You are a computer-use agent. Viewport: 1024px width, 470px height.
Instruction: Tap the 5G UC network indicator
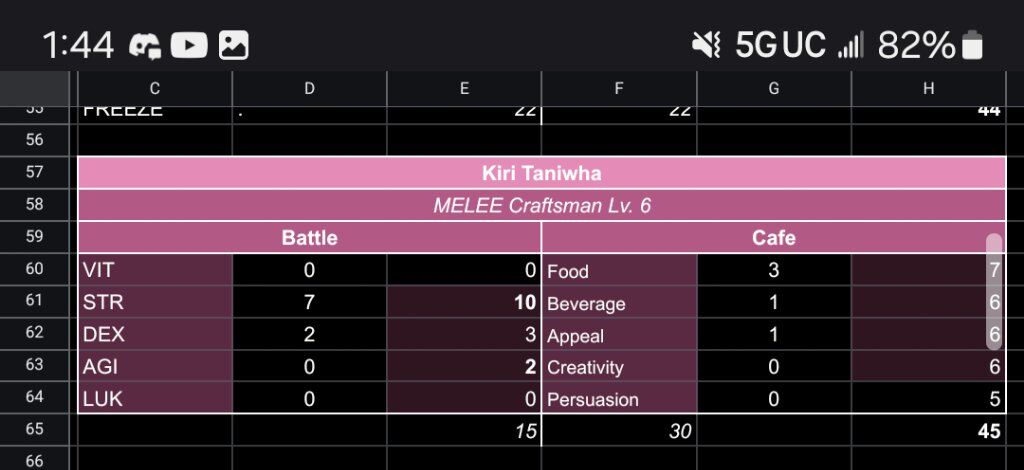(780, 46)
